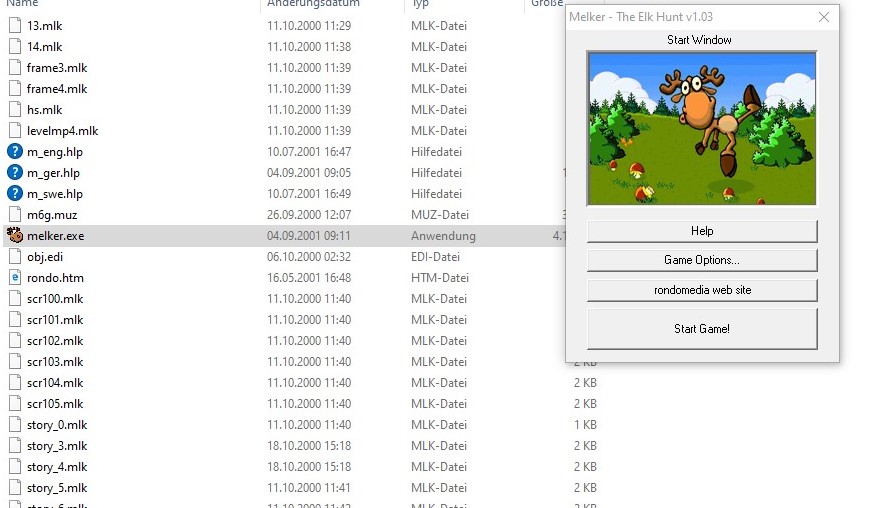Image resolution: width=871 pixels, height=508 pixels.
Task: Select file name melker.exe
Action: [56, 236]
